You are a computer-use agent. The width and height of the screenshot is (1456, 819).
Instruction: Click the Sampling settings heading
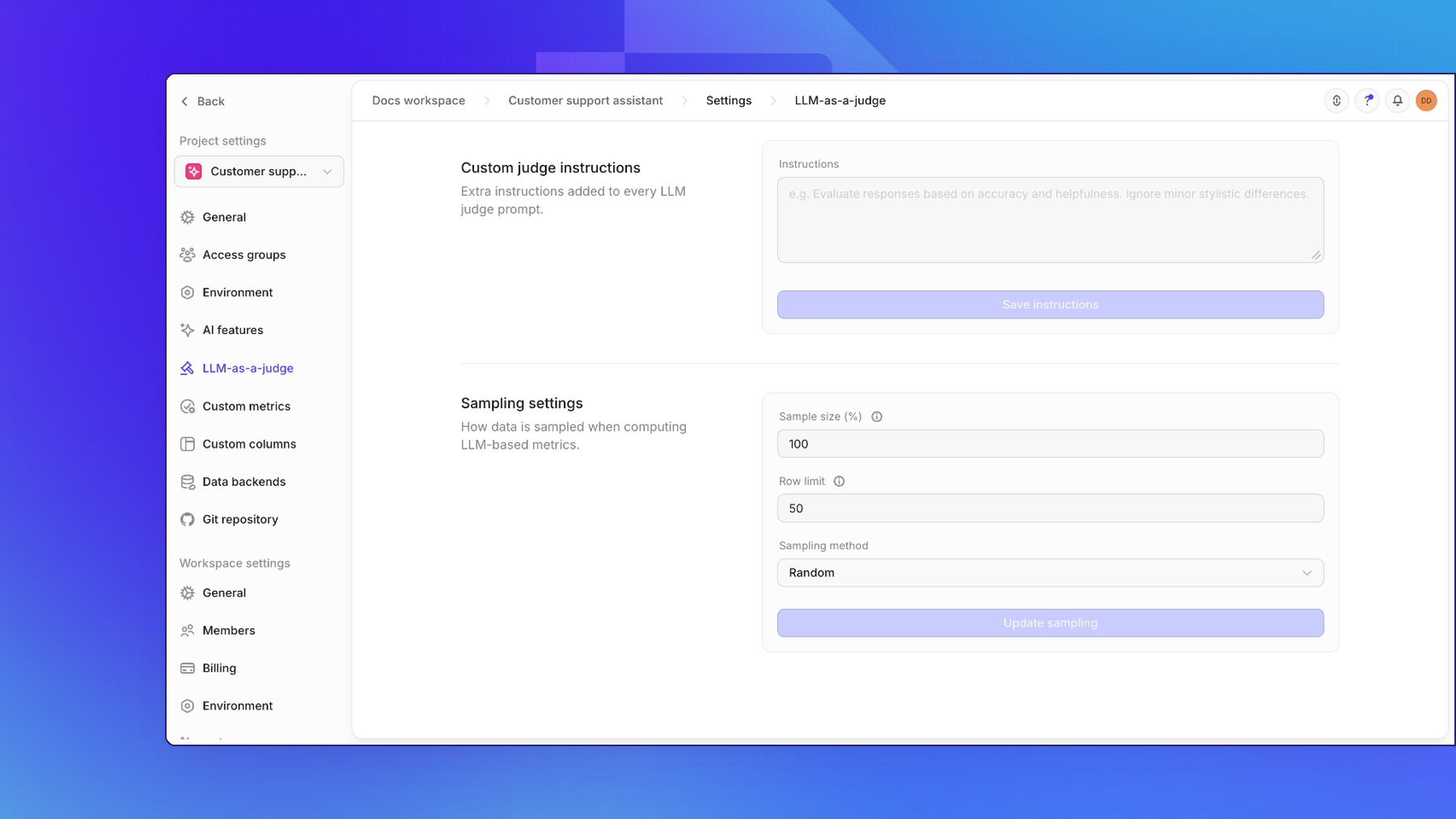click(x=522, y=403)
